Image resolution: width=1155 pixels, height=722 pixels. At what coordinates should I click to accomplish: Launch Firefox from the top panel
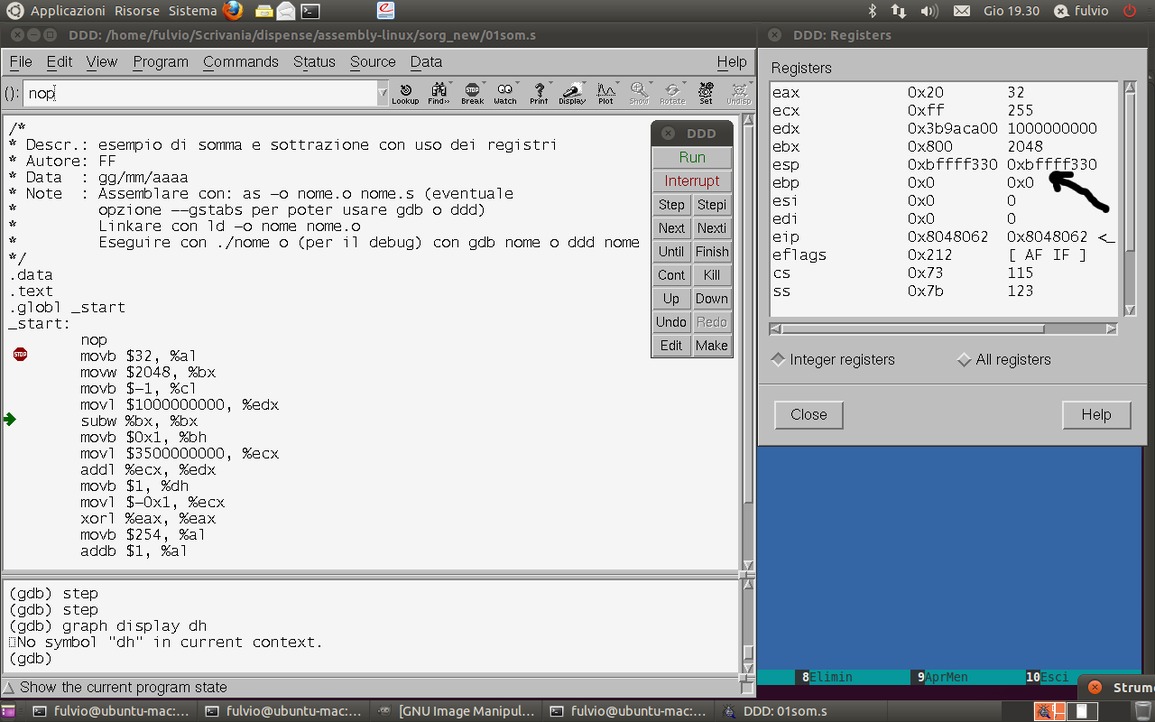232,11
